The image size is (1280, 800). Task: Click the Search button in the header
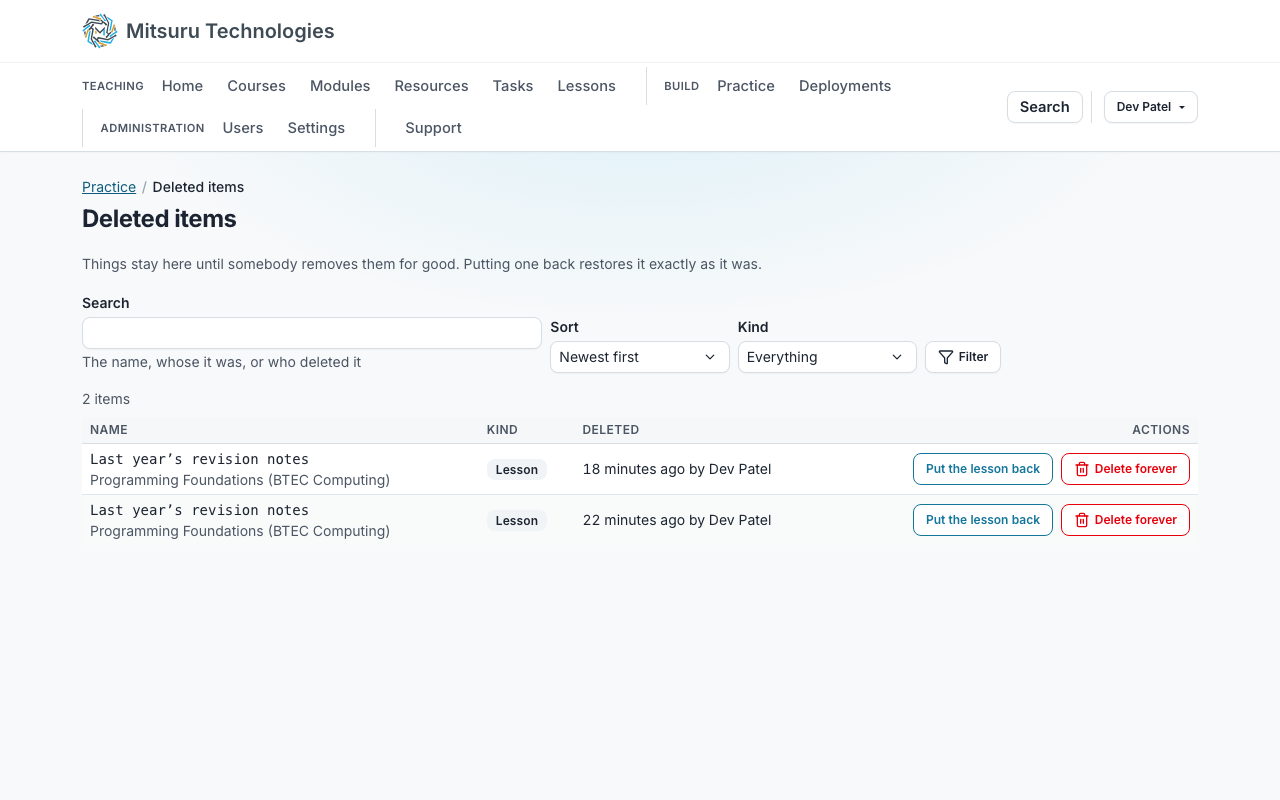coord(1045,107)
